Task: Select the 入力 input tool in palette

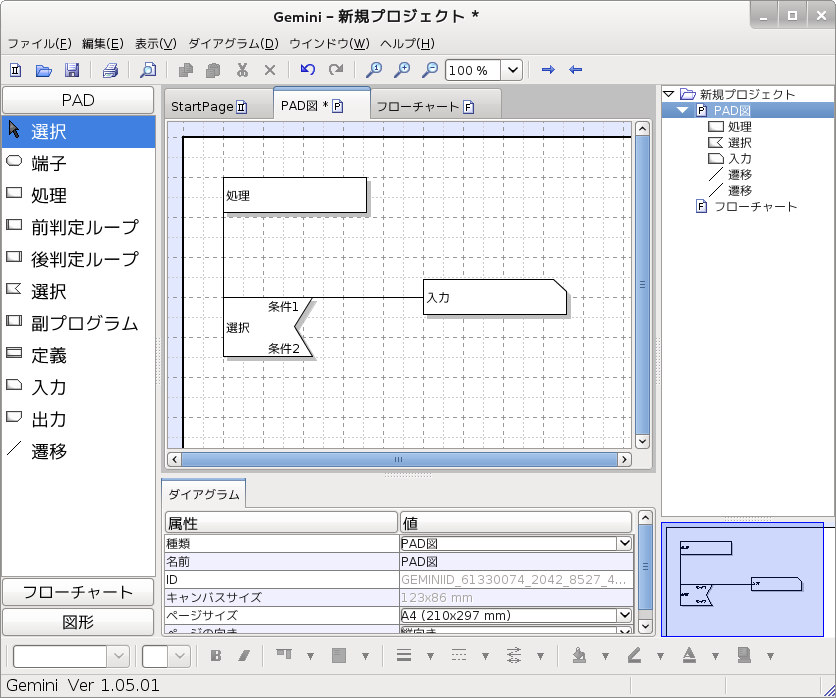Action: coord(78,387)
